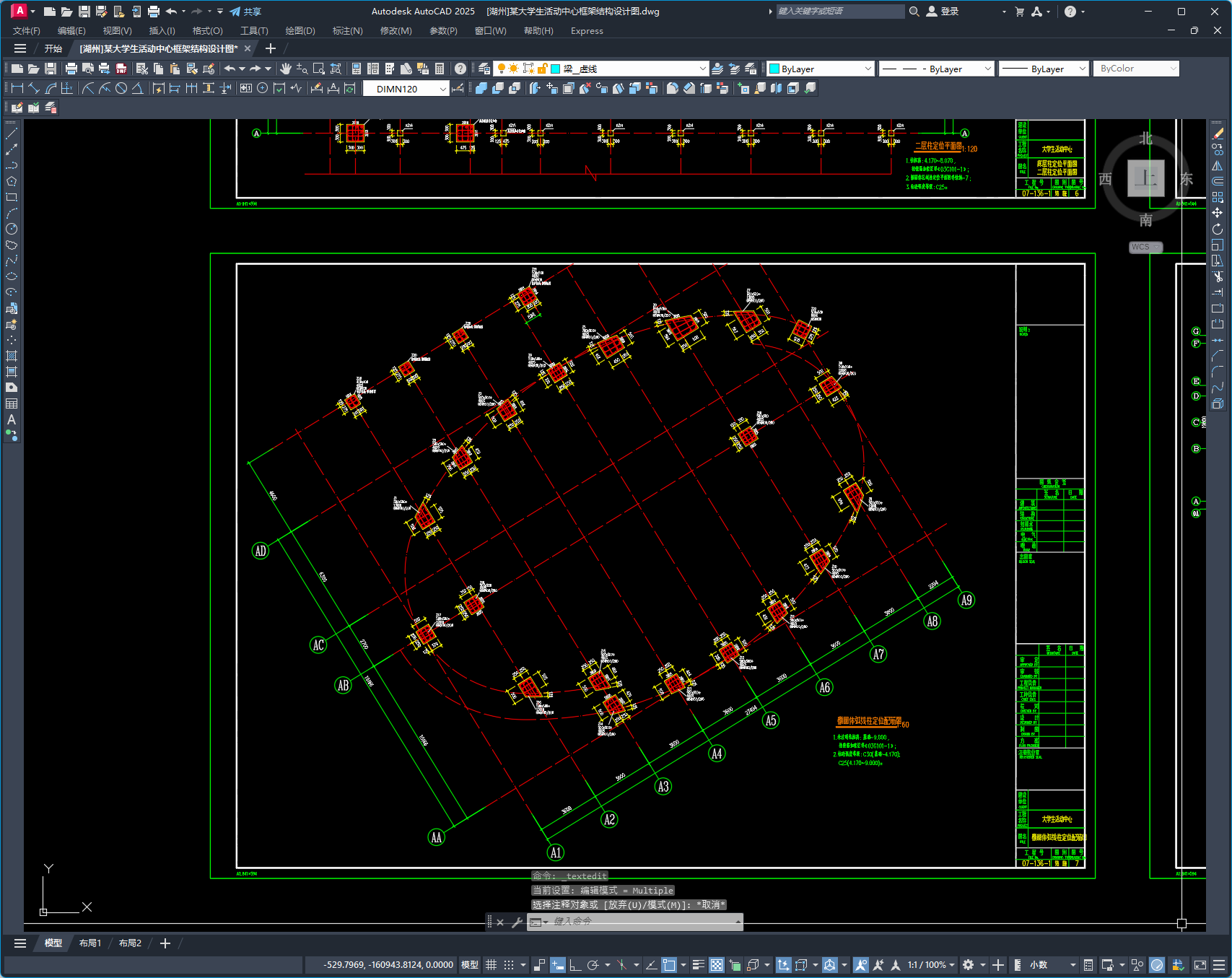Image resolution: width=1232 pixels, height=978 pixels.
Task: Click the Plot printer icon
Action: [x=71, y=69]
